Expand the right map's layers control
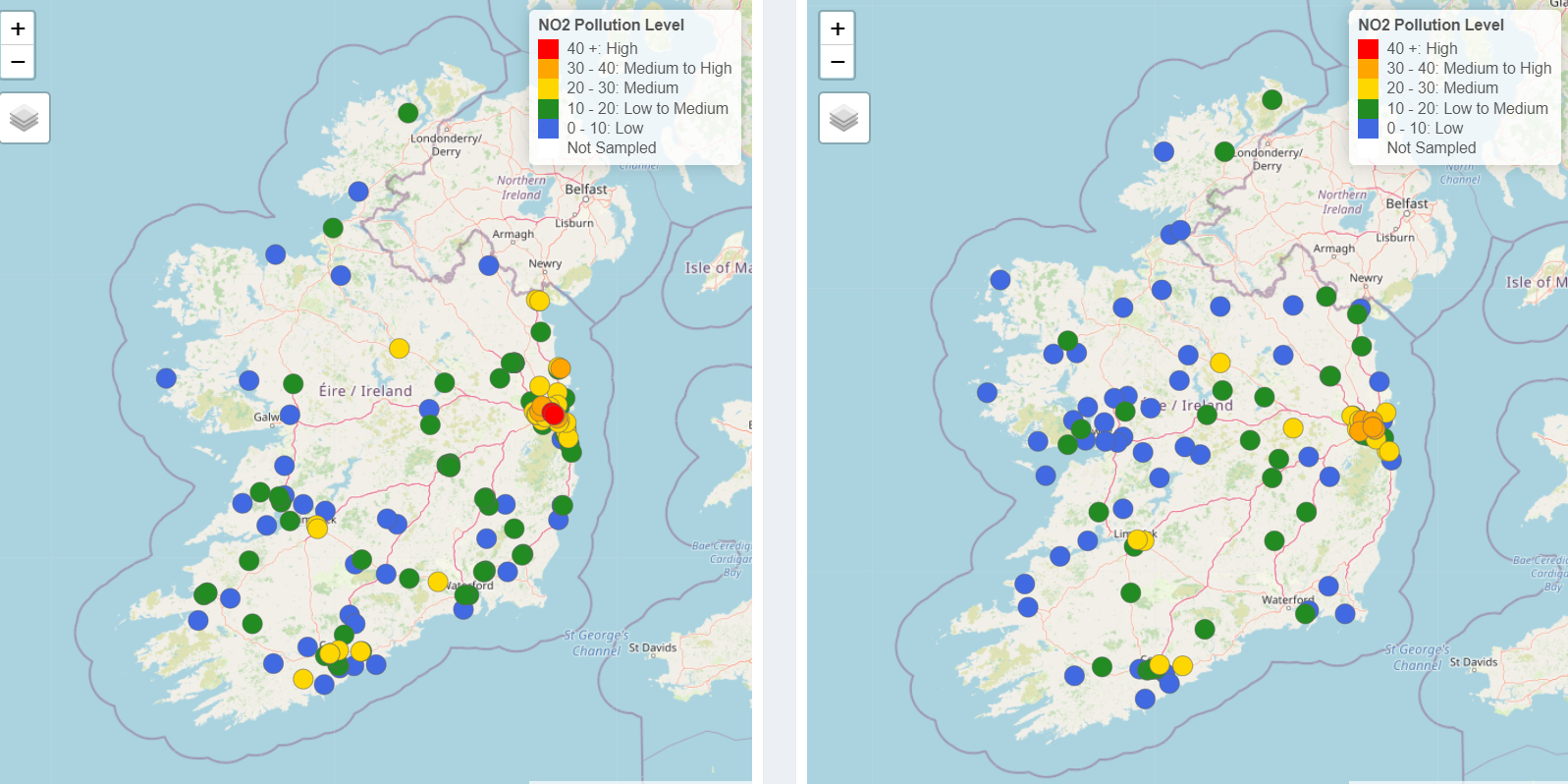1568x784 pixels. click(844, 119)
